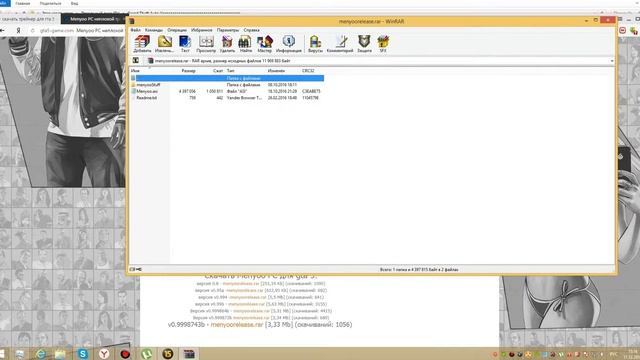640x360 pixels.
Task: Click the Защита (Protect) shield icon
Action: pos(364,44)
